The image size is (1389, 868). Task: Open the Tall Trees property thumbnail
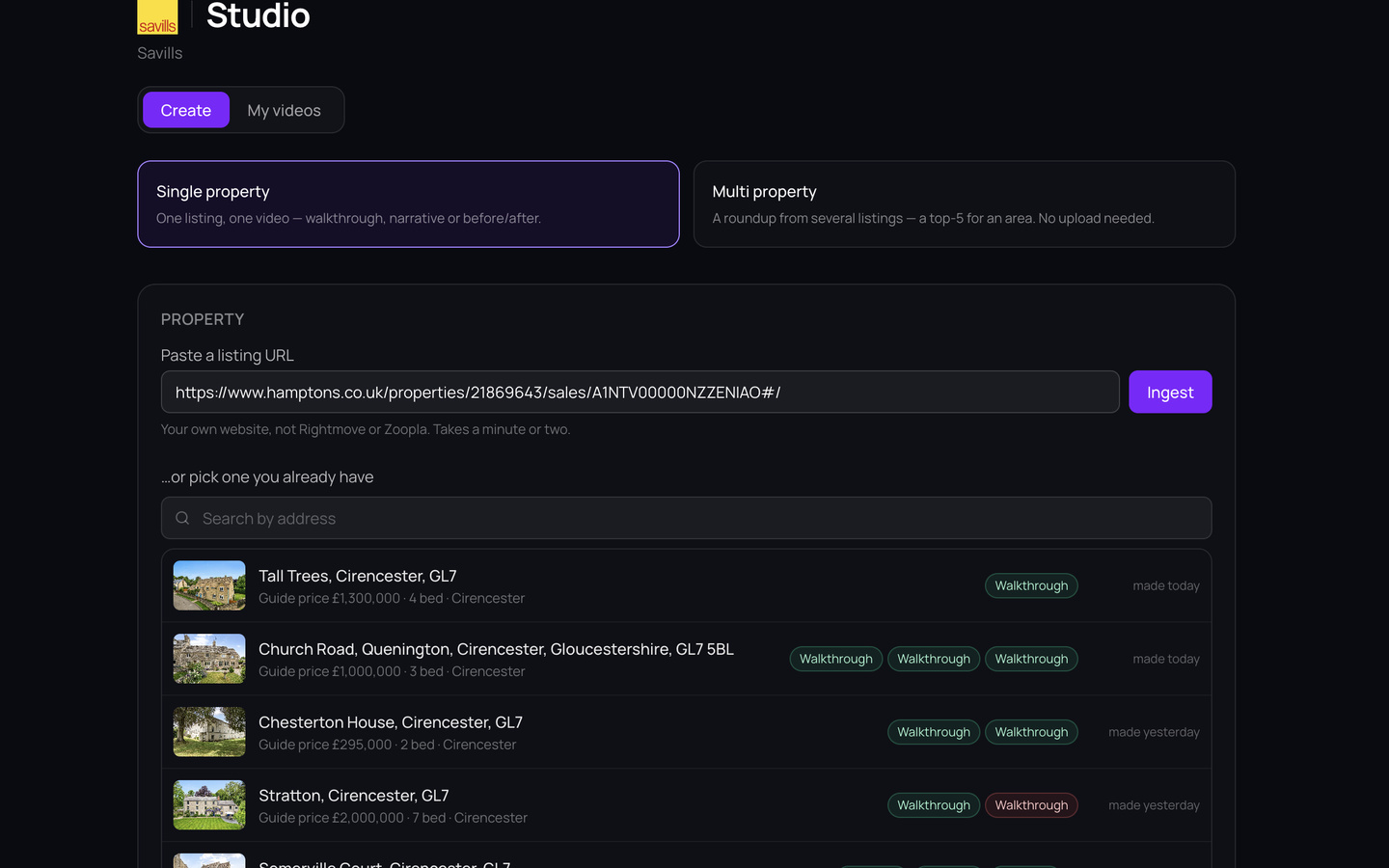(x=209, y=585)
